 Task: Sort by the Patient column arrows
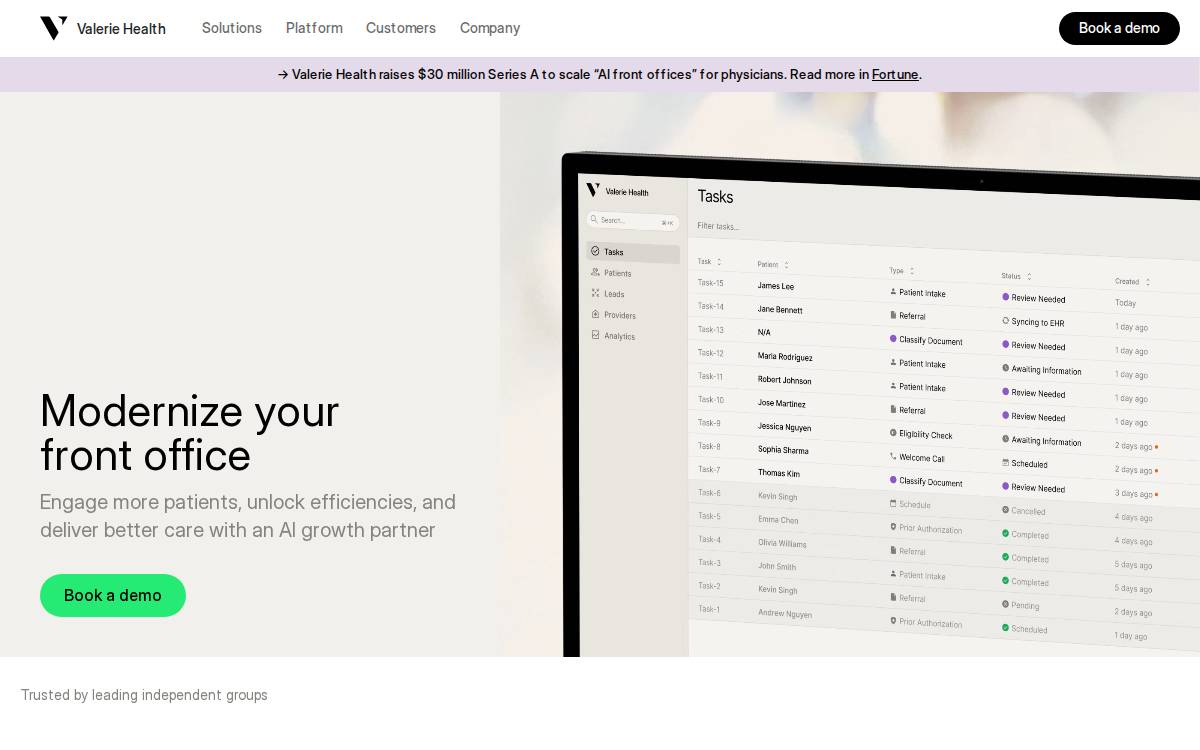click(x=786, y=265)
